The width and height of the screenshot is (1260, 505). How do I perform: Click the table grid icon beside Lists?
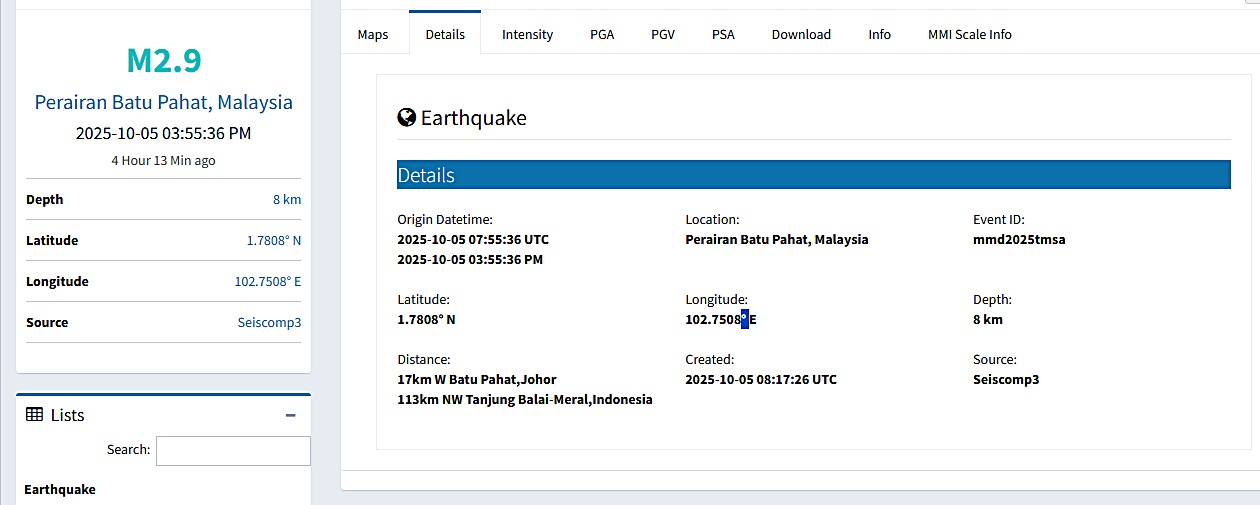click(34, 415)
